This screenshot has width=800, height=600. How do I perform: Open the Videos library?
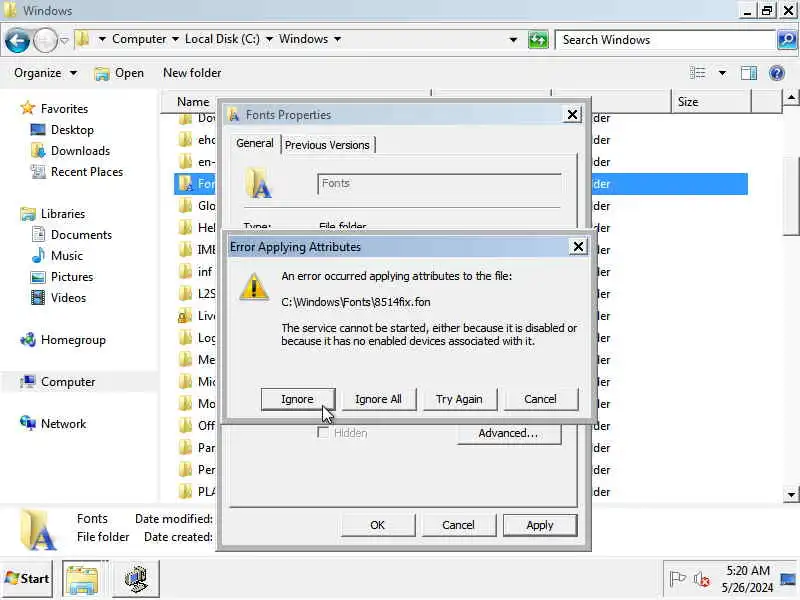pyautogui.click(x=68, y=297)
